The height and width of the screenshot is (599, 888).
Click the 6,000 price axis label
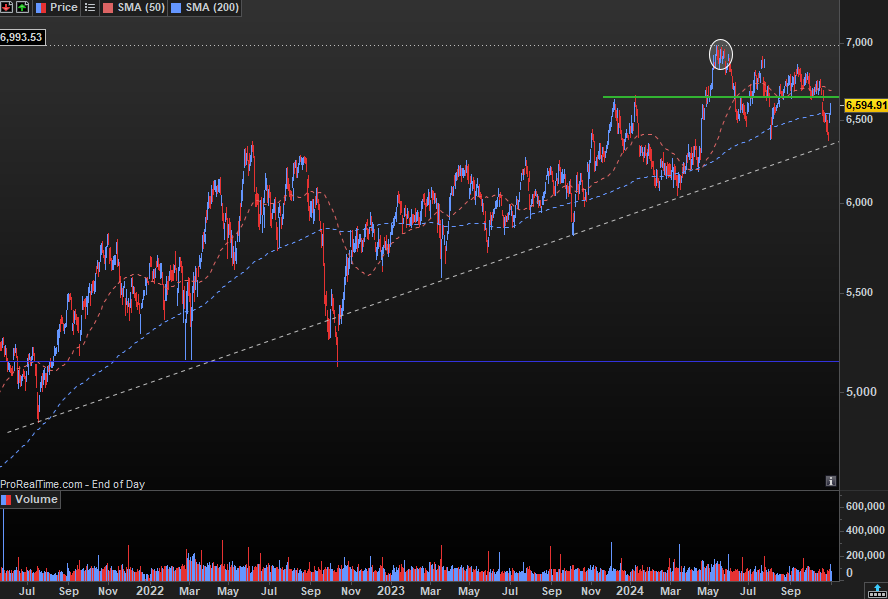[x=859, y=202]
